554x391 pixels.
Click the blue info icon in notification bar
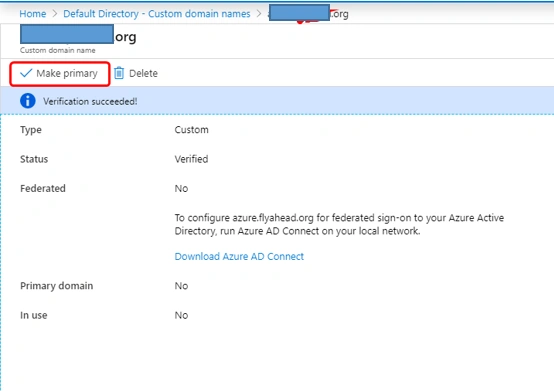point(28,101)
